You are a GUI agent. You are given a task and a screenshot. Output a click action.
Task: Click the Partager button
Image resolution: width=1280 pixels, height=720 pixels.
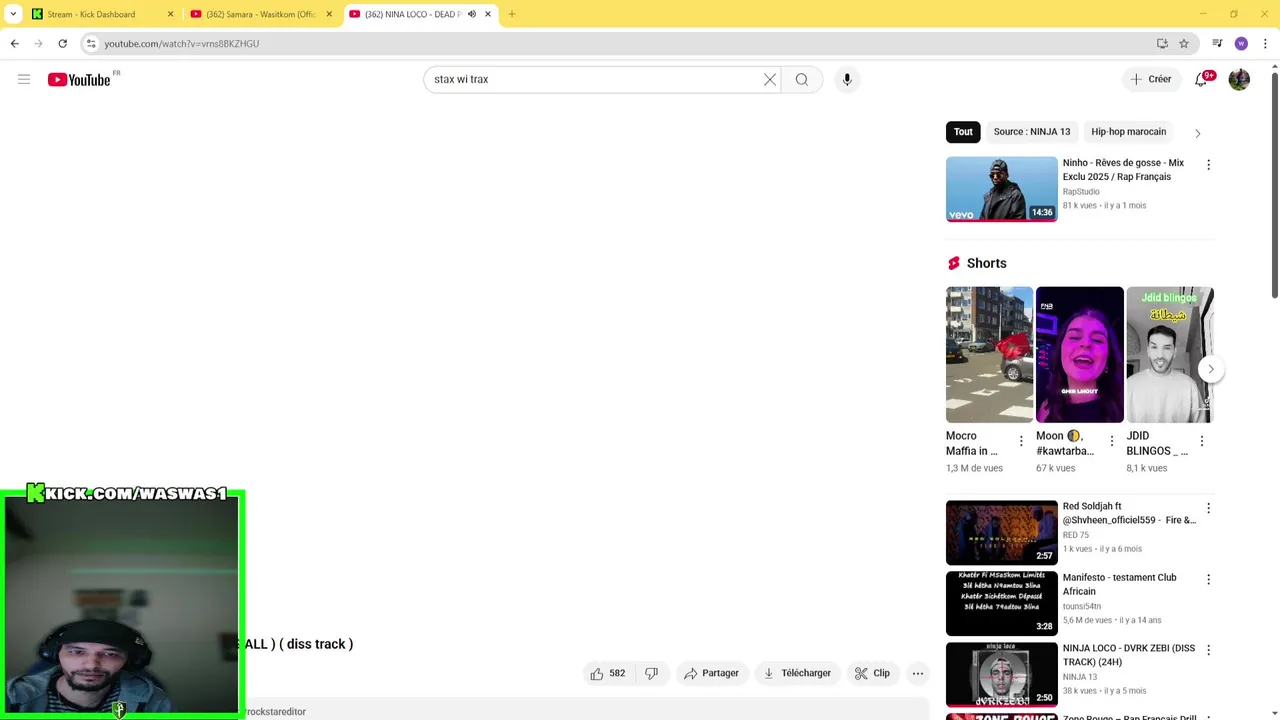711,673
